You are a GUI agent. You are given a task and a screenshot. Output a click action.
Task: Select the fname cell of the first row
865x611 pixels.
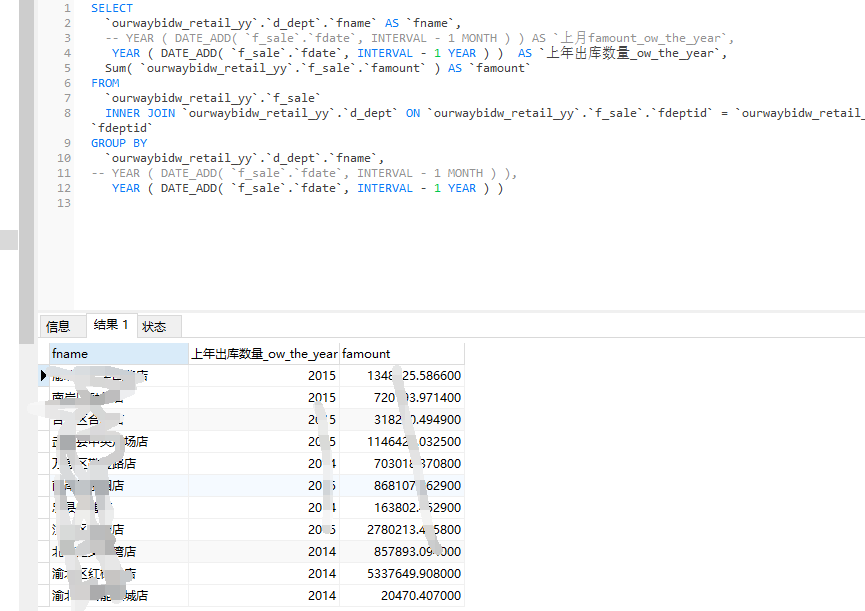pyautogui.click(x=117, y=375)
